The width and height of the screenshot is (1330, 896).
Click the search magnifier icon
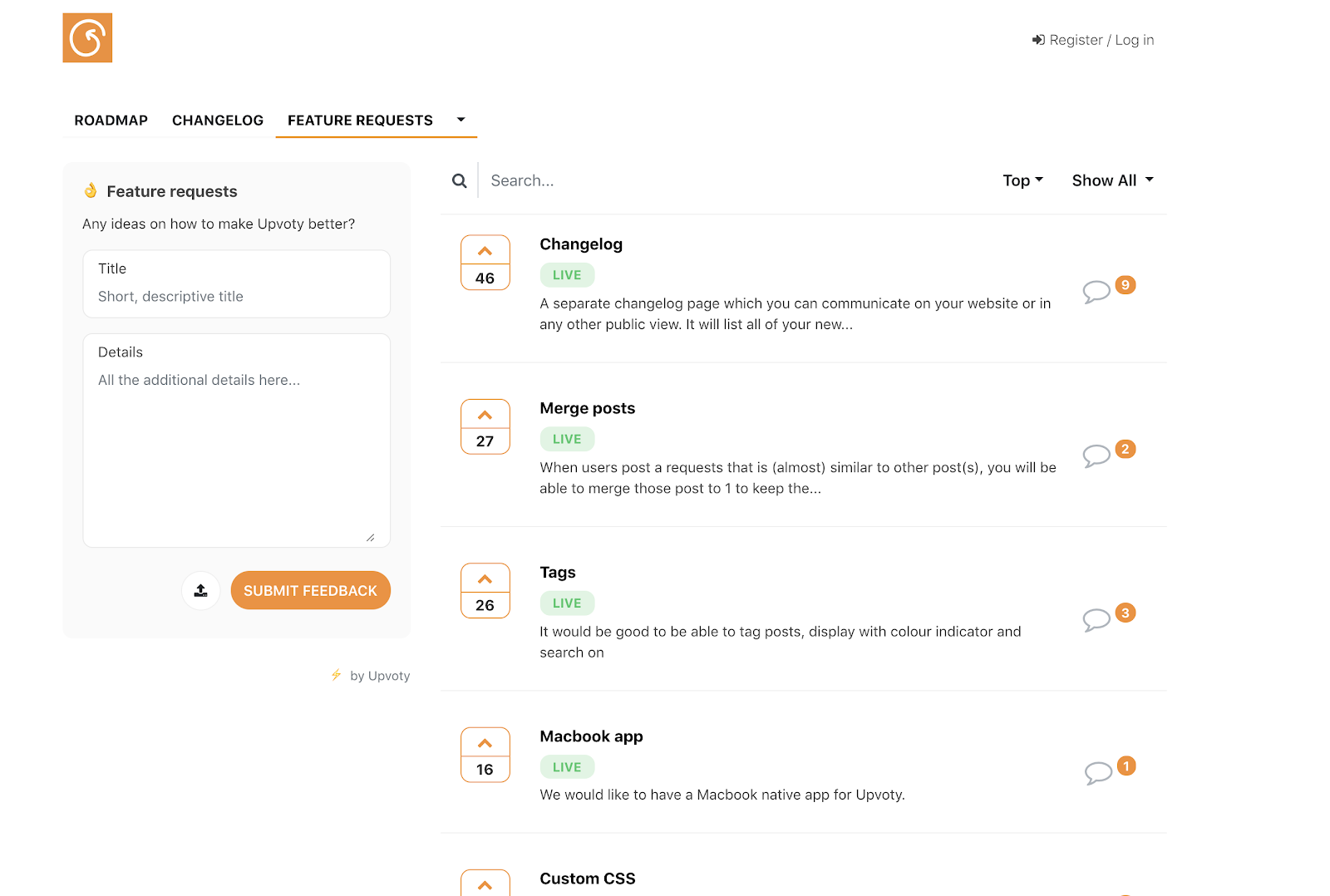(459, 180)
